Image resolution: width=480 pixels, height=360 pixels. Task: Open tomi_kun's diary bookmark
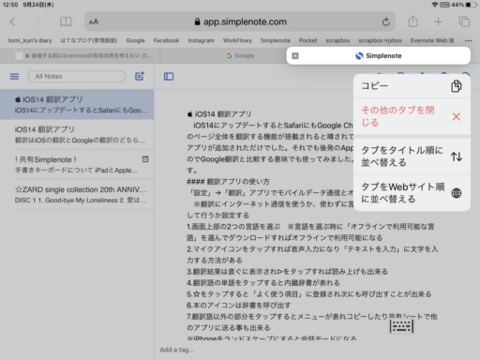point(30,40)
